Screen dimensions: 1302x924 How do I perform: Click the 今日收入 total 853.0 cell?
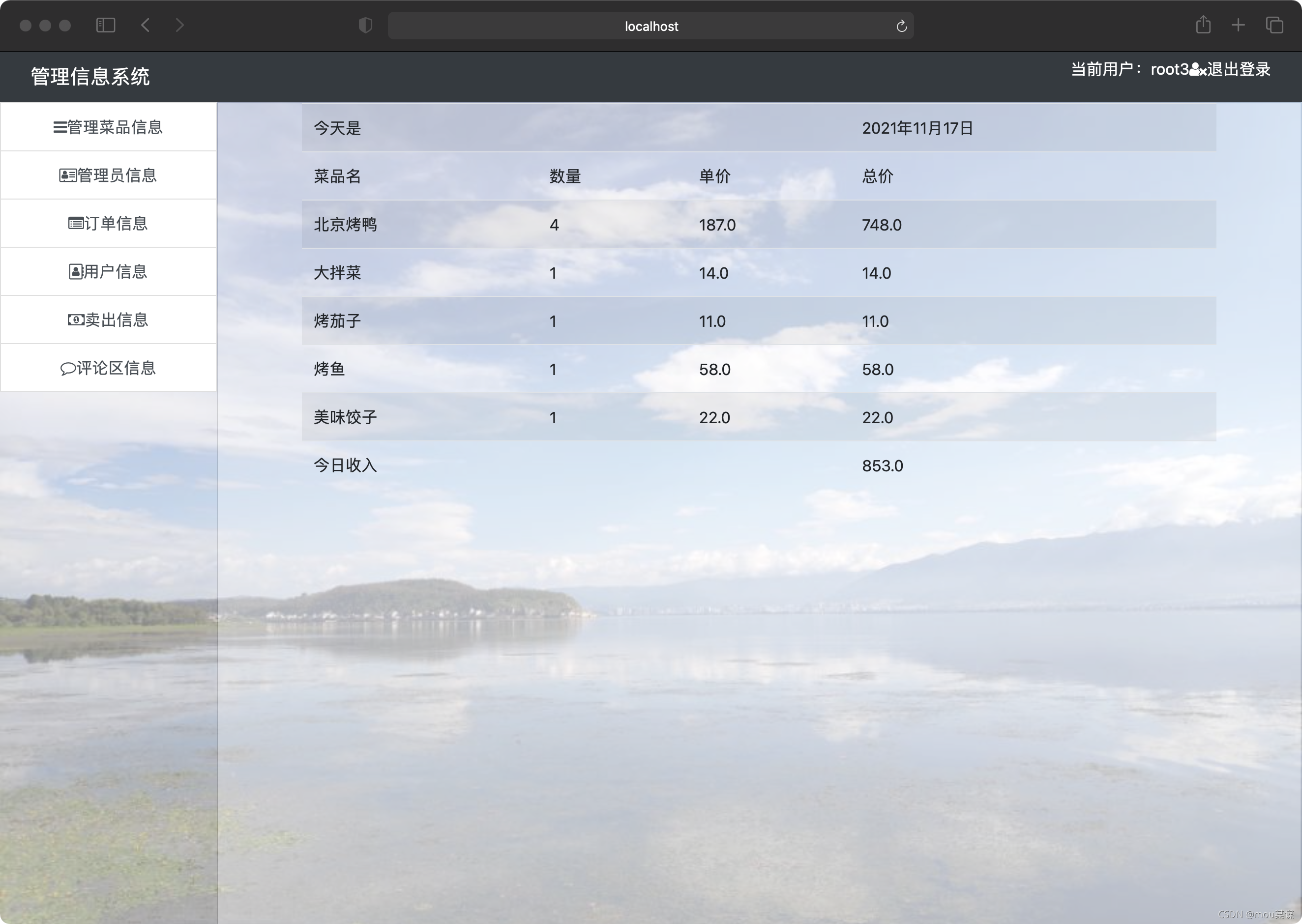point(882,466)
